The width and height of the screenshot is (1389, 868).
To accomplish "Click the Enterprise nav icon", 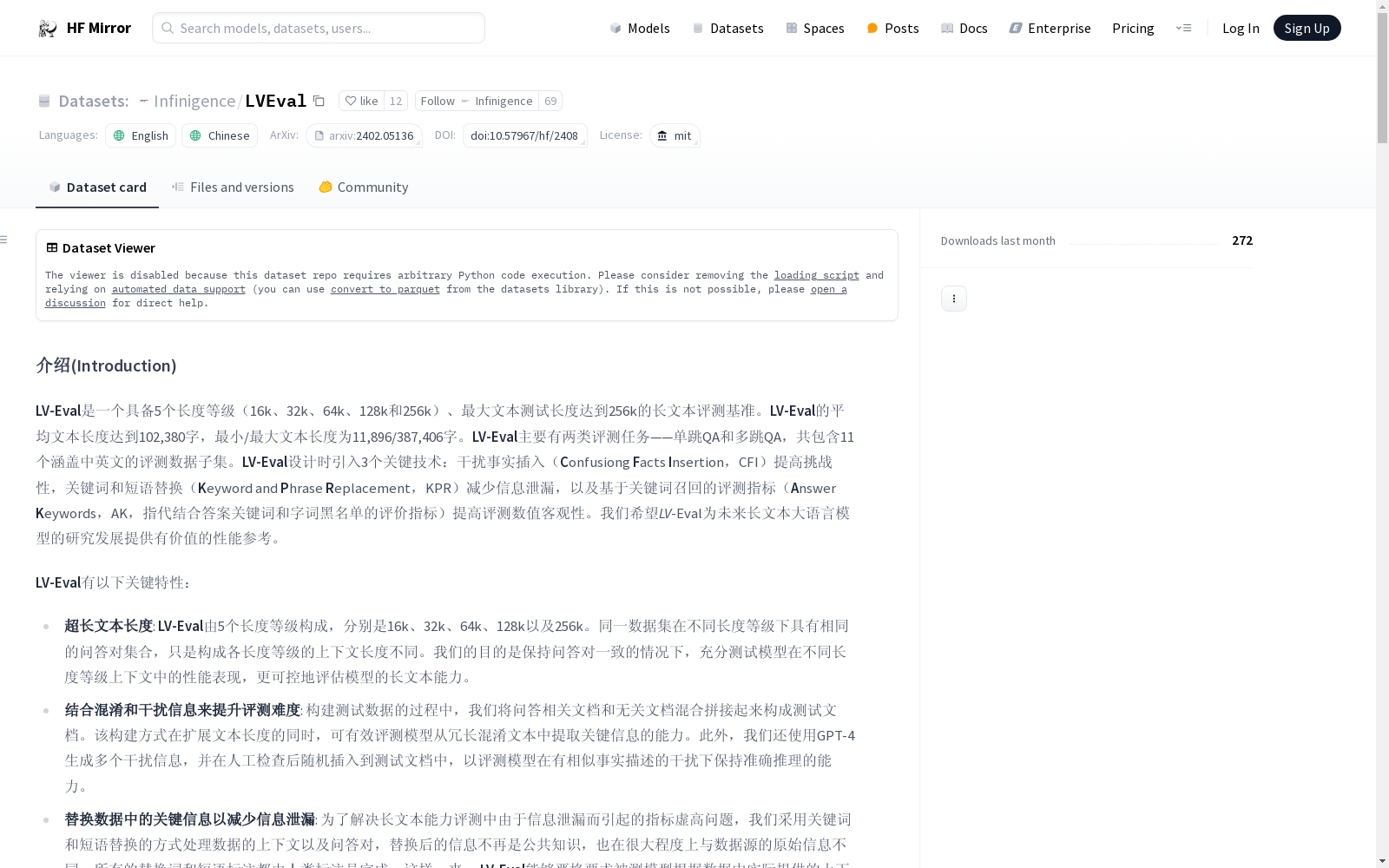I will pos(1016,28).
